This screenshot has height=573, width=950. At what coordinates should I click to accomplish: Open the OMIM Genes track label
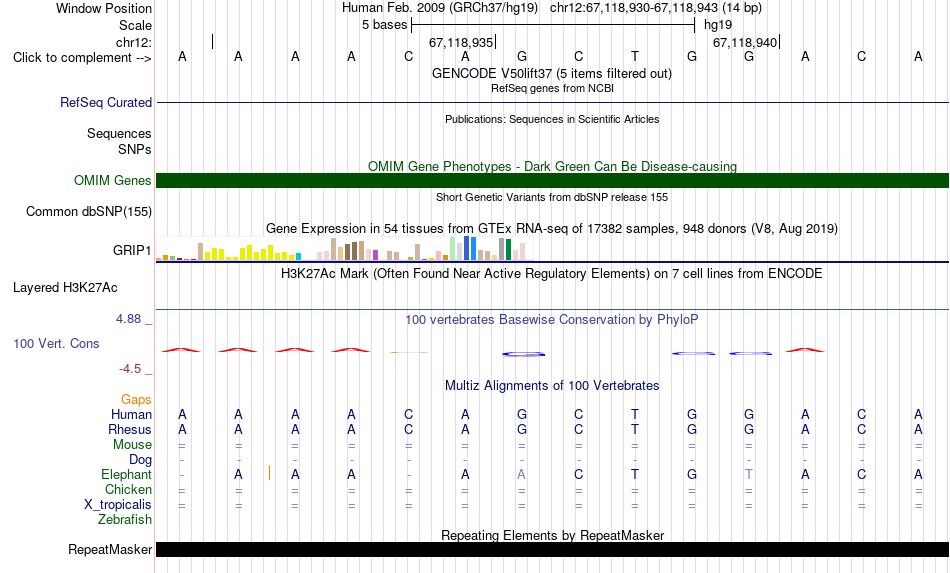pos(113,181)
